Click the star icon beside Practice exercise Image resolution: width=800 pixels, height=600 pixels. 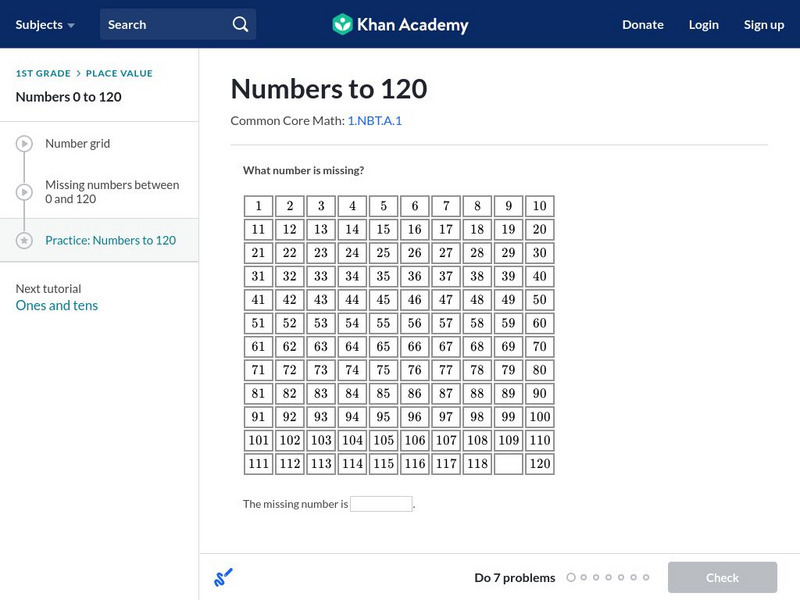[22, 240]
